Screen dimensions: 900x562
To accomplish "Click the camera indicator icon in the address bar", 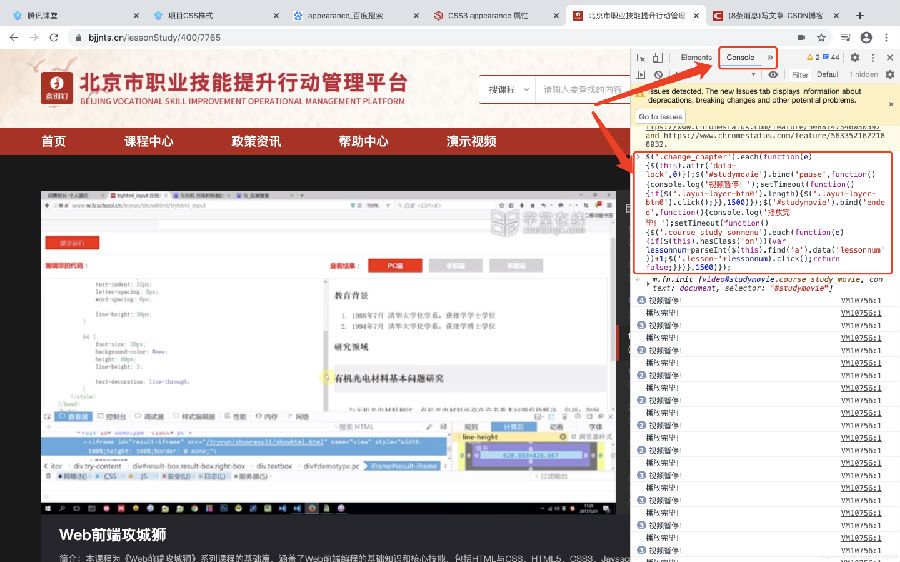I will (801, 37).
